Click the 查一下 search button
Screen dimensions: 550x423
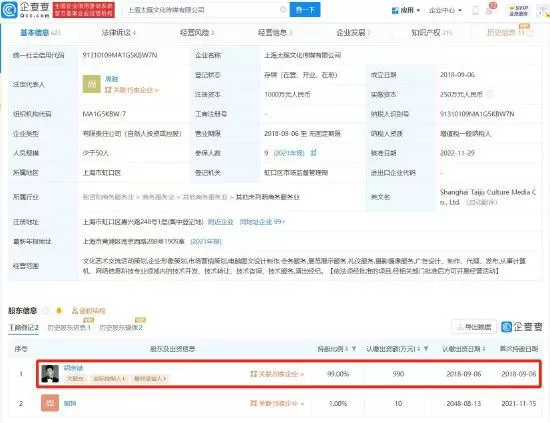305,10
